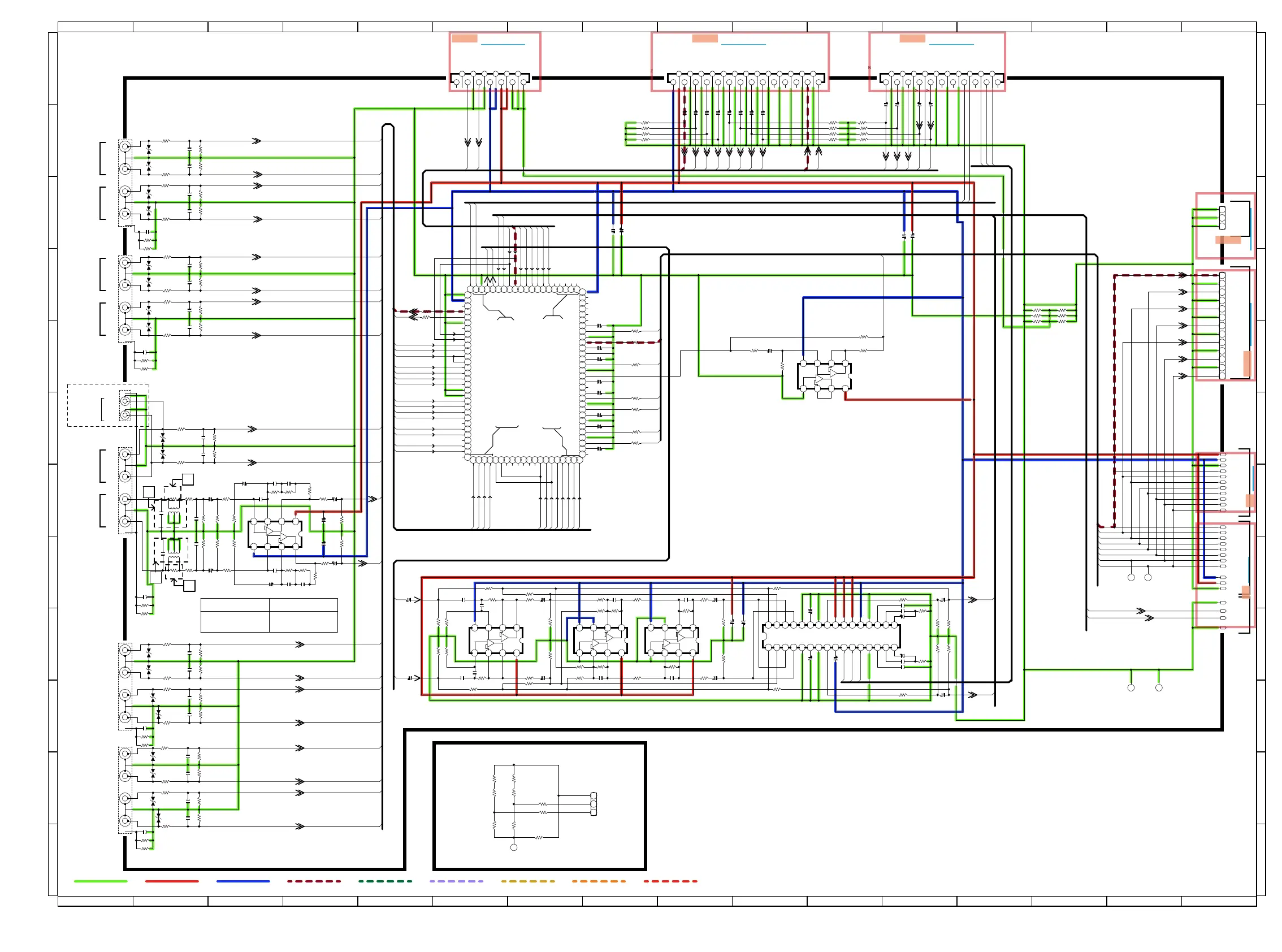Click the top-left pink connector block
This screenshot has width=1282, height=952.
click(x=495, y=62)
